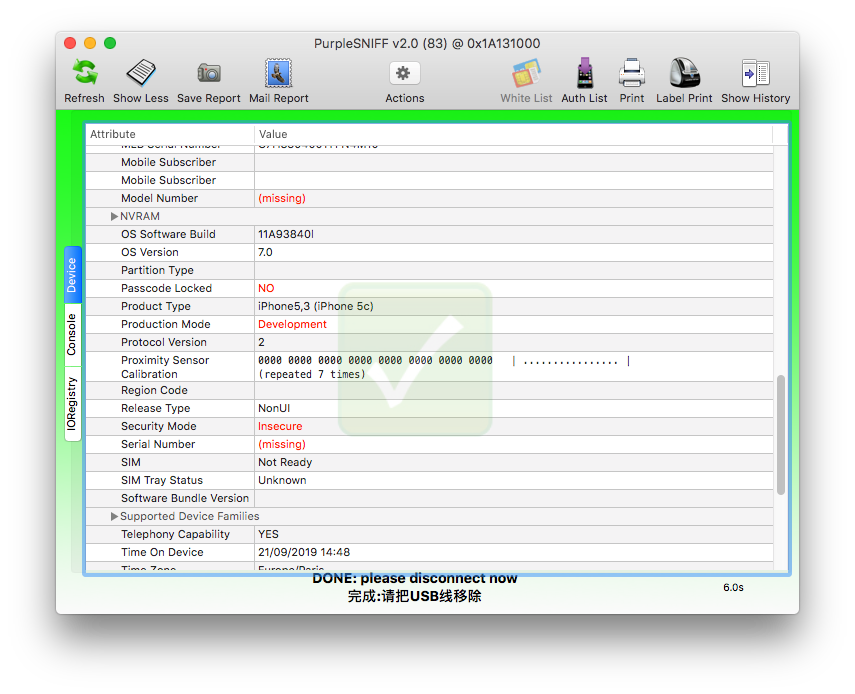This screenshot has width=855, height=694.
Task: Click the 11A93840l build value
Action: [x=286, y=234]
